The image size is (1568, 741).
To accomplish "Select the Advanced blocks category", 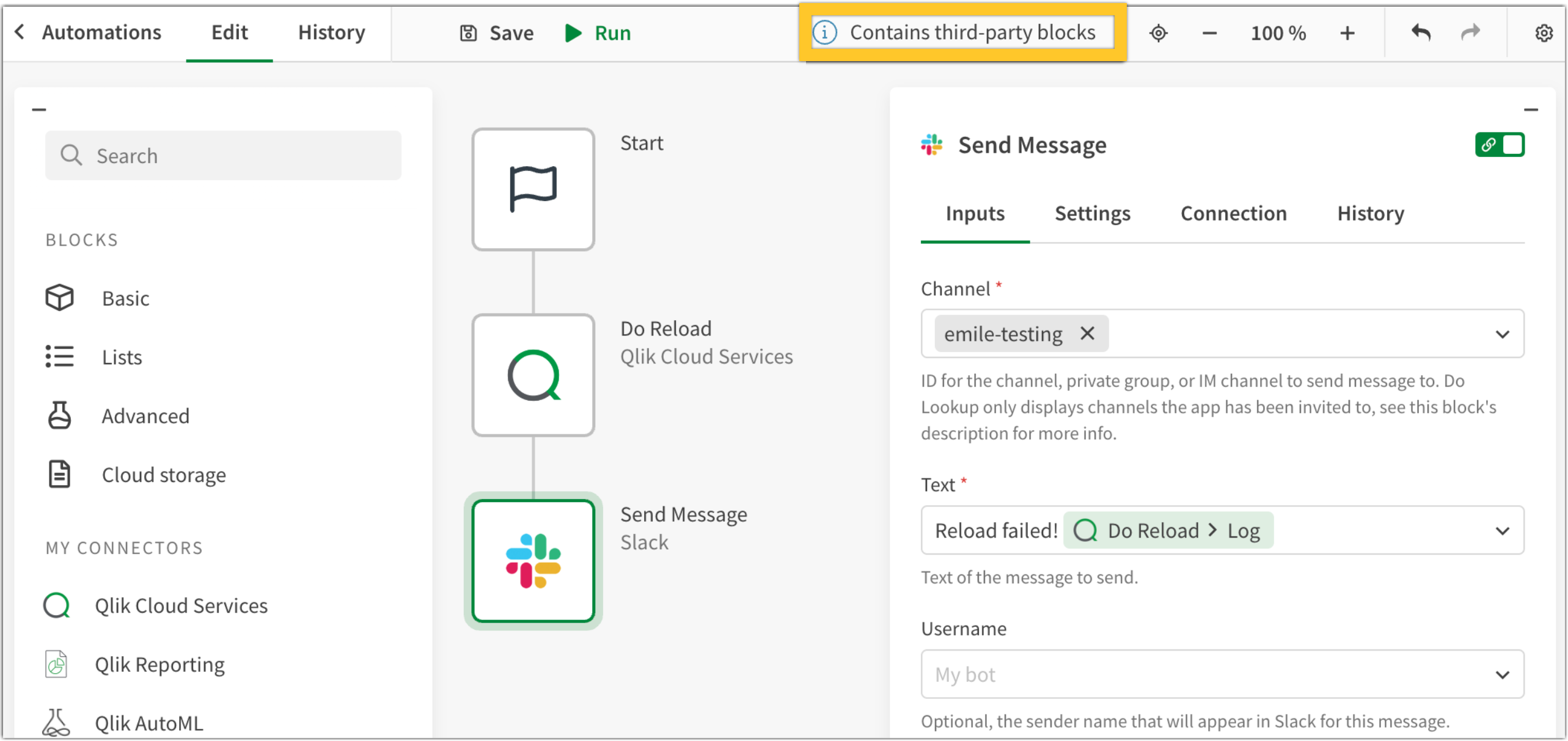I will tap(145, 416).
